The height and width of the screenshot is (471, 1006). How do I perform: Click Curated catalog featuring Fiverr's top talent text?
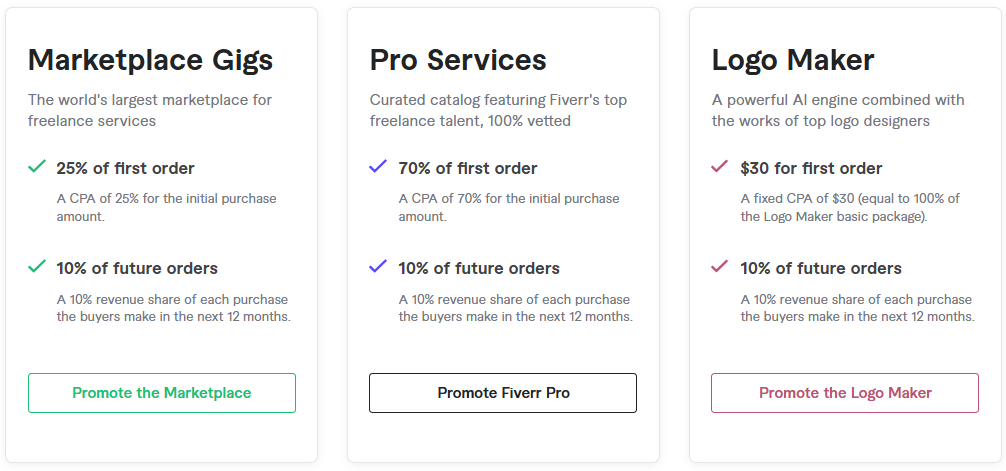(x=499, y=110)
